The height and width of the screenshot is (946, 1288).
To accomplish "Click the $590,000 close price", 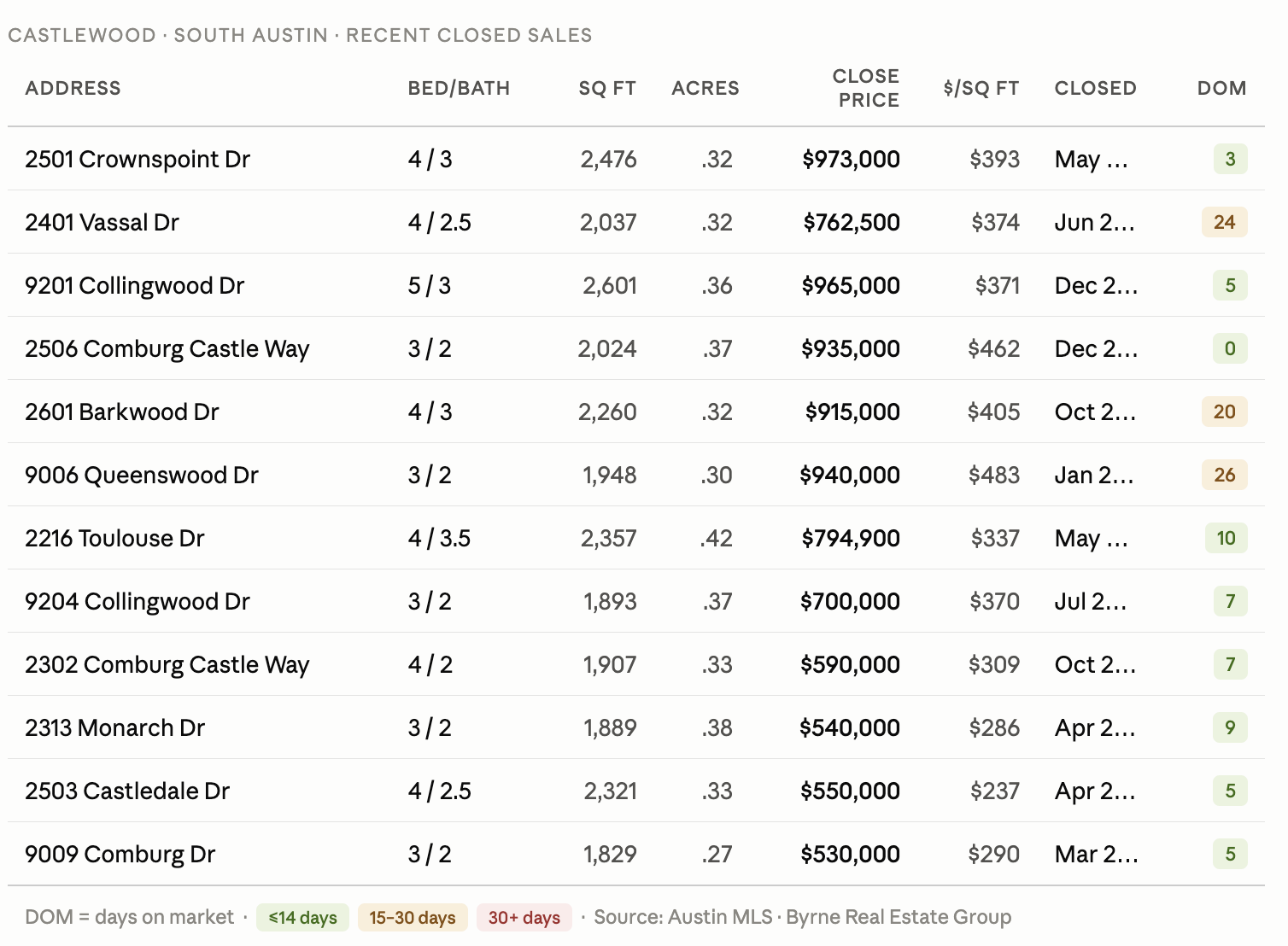I will pyautogui.click(x=850, y=664).
